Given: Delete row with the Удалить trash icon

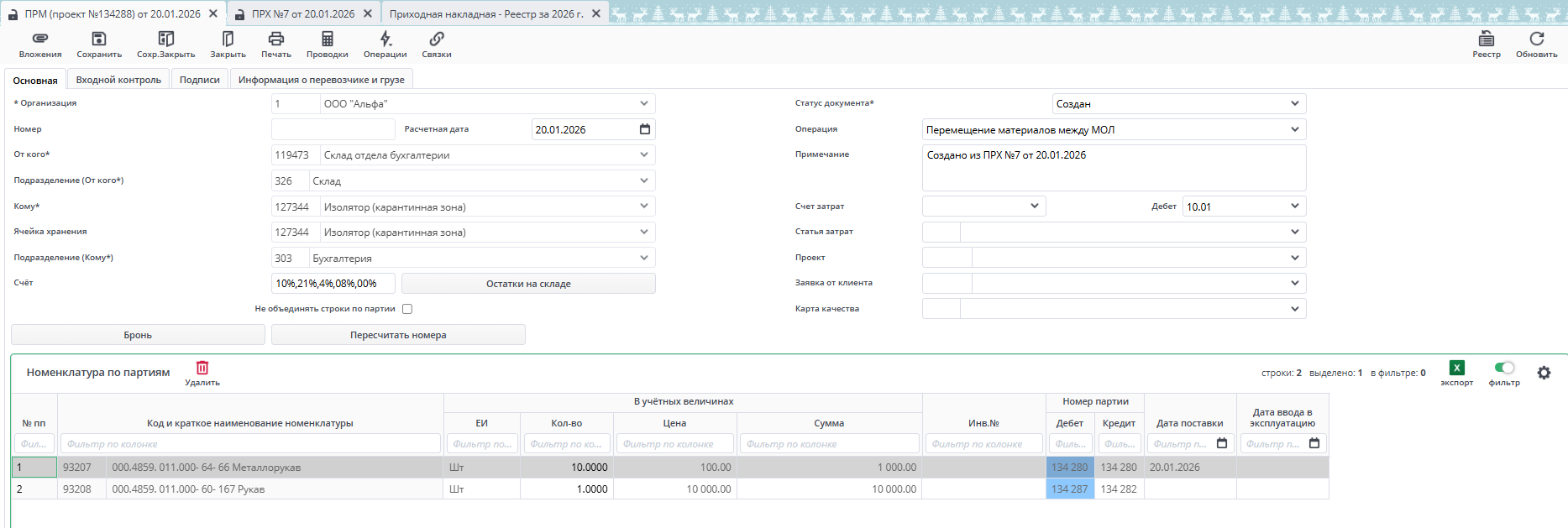Looking at the screenshot, I should coord(202,368).
